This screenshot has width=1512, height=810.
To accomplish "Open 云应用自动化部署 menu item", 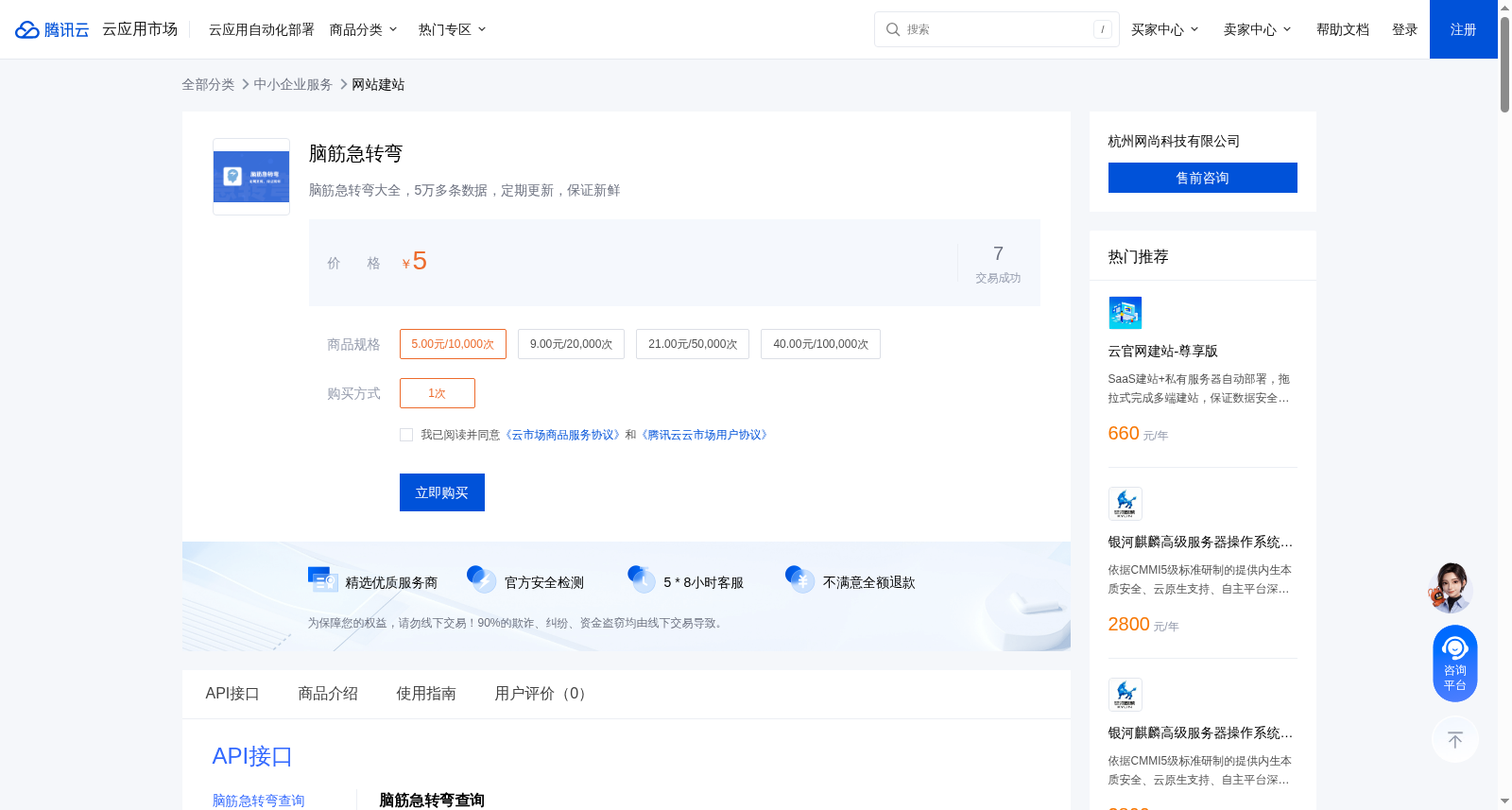I will point(262,29).
